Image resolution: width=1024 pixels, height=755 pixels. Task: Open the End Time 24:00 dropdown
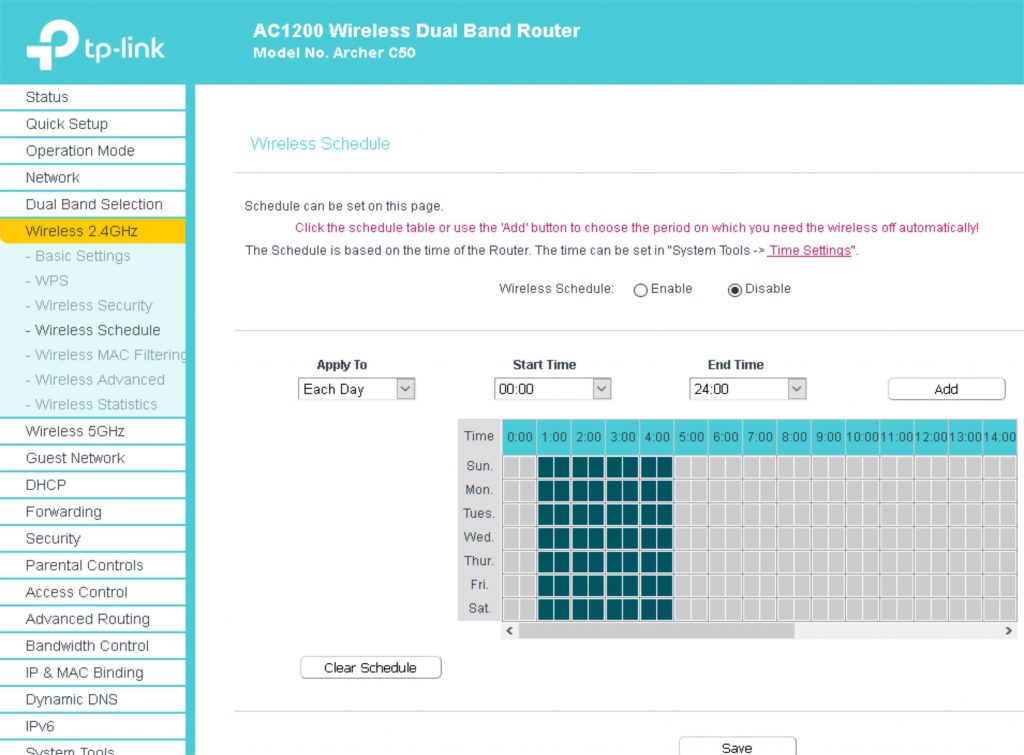pos(747,389)
